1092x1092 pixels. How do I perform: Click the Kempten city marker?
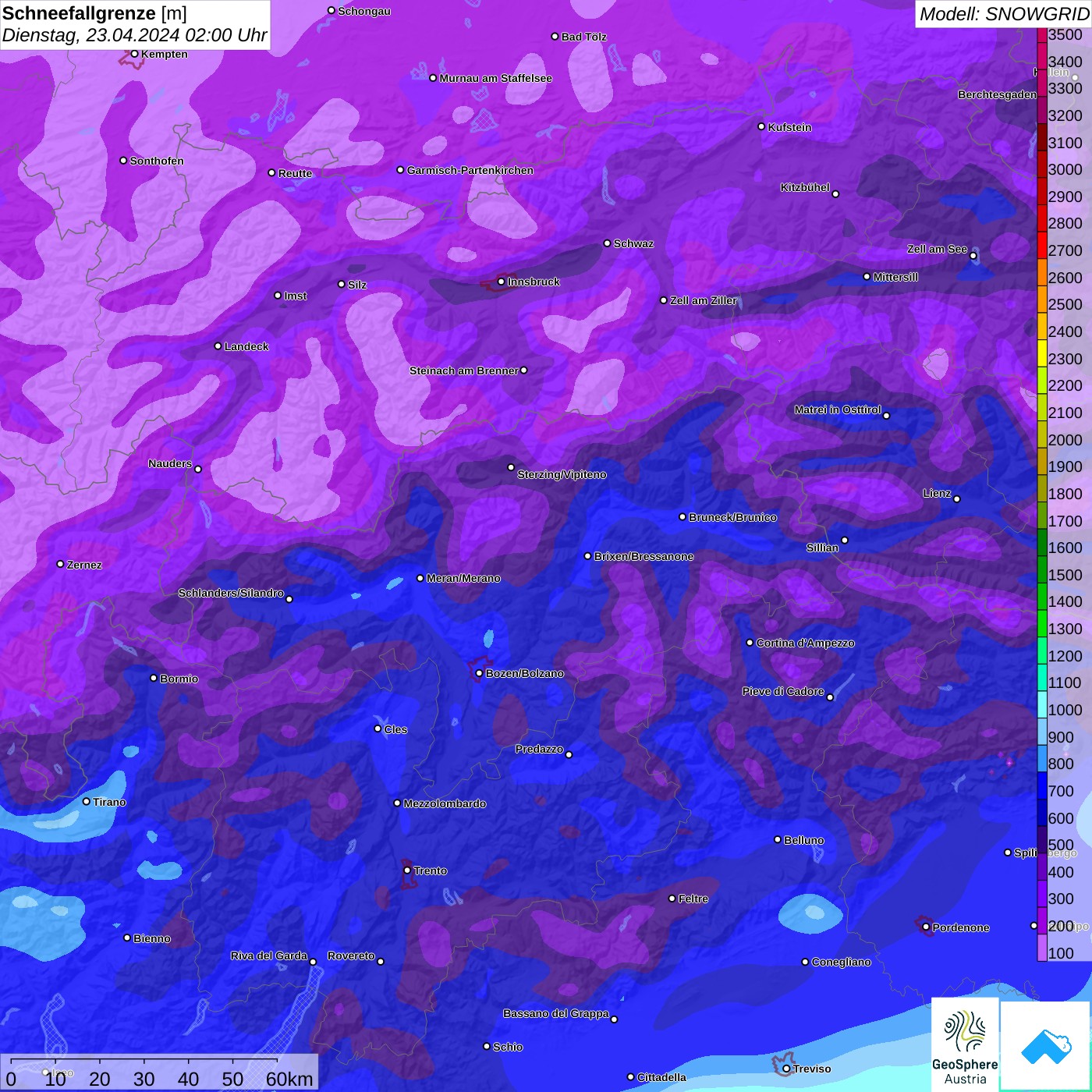pyautogui.click(x=134, y=54)
